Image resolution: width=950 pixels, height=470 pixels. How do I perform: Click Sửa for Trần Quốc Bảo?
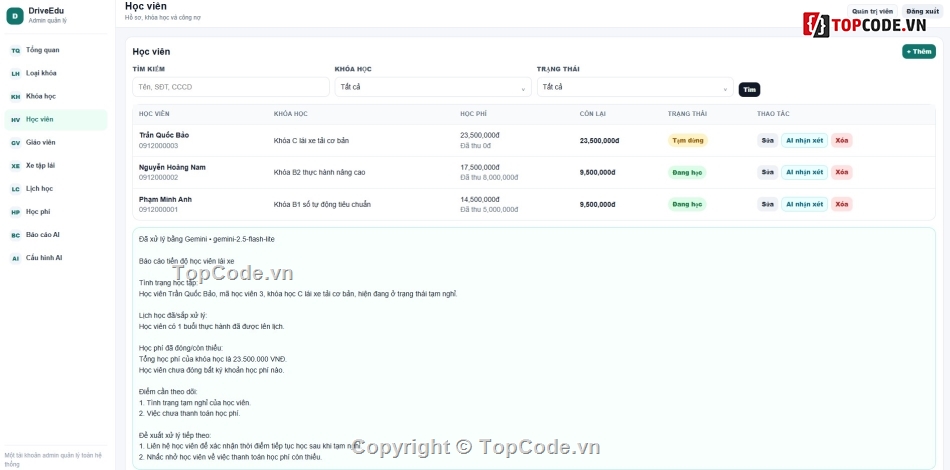tap(768, 141)
